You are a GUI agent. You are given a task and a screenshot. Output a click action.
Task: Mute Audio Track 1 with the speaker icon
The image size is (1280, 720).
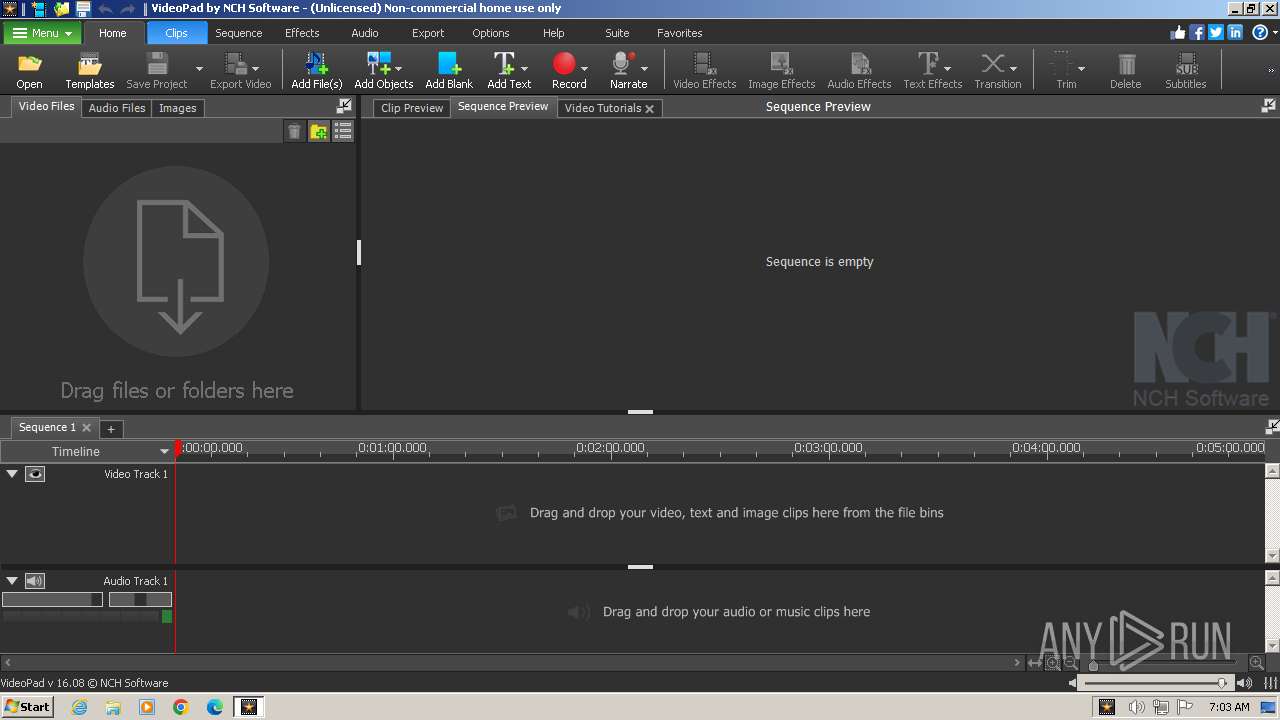click(35, 581)
